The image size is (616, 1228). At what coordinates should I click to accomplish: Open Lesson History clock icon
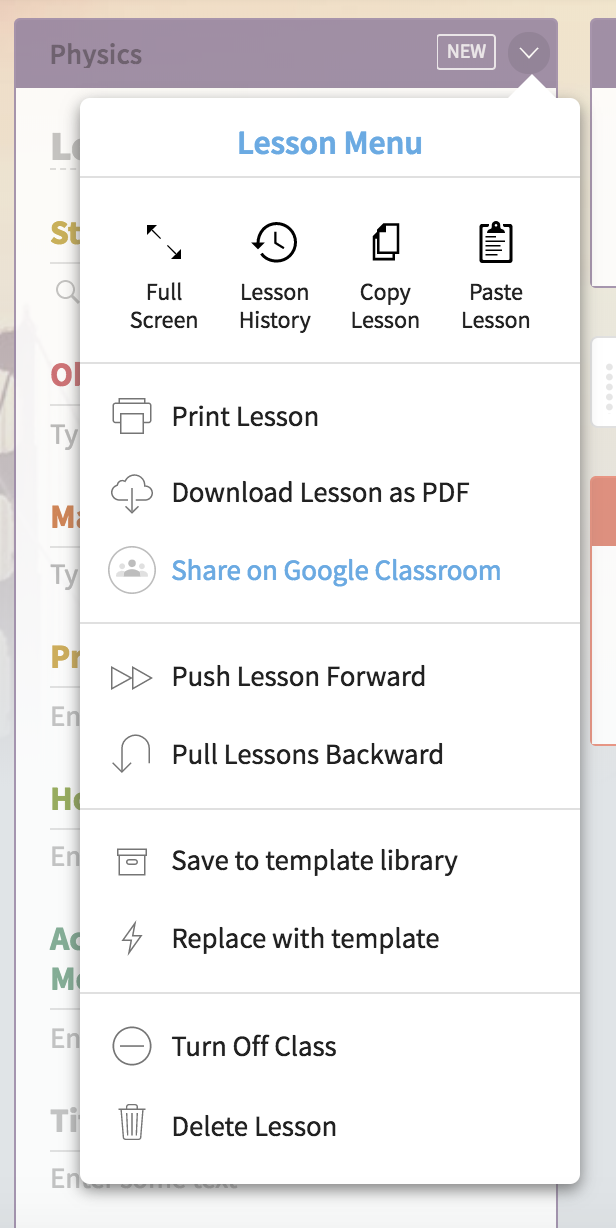click(274, 242)
